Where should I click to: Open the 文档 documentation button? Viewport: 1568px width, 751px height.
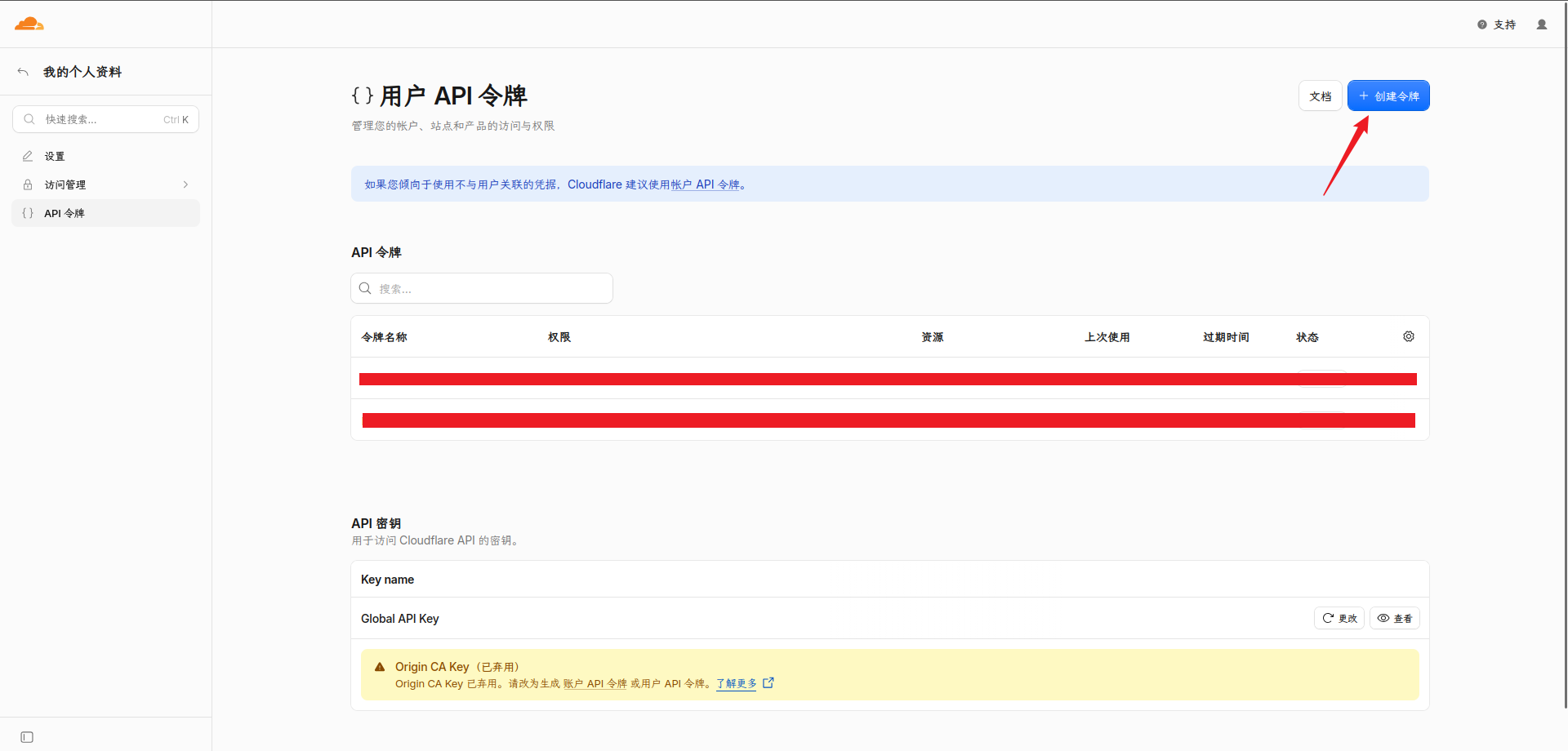(1321, 96)
